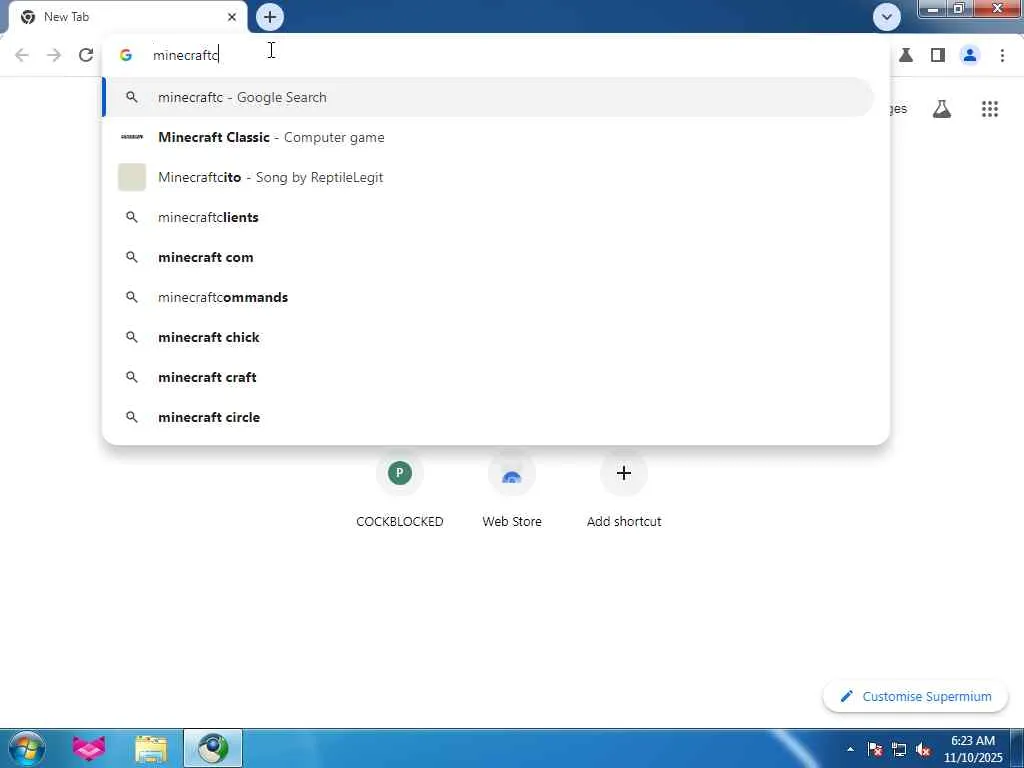Click the Show desktop strip
This screenshot has height=768, width=1024.
[1017, 748]
